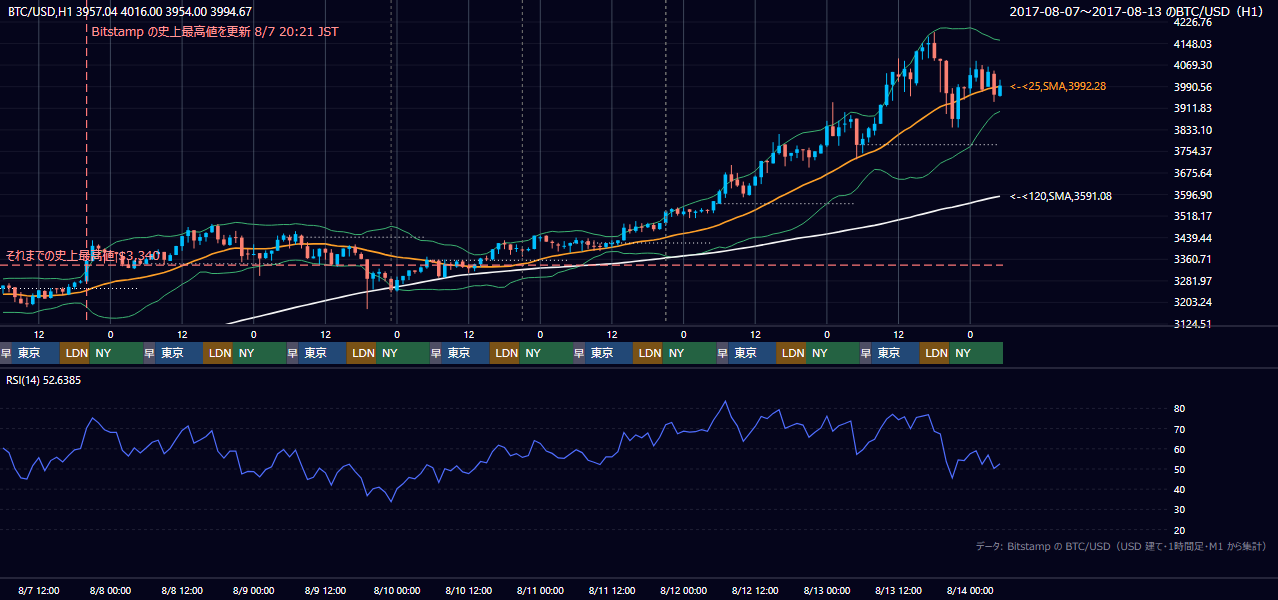The image size is (1278, 600).
Task: Select the 8/12 12:00 time axis label
Action: tap(756, 590)
